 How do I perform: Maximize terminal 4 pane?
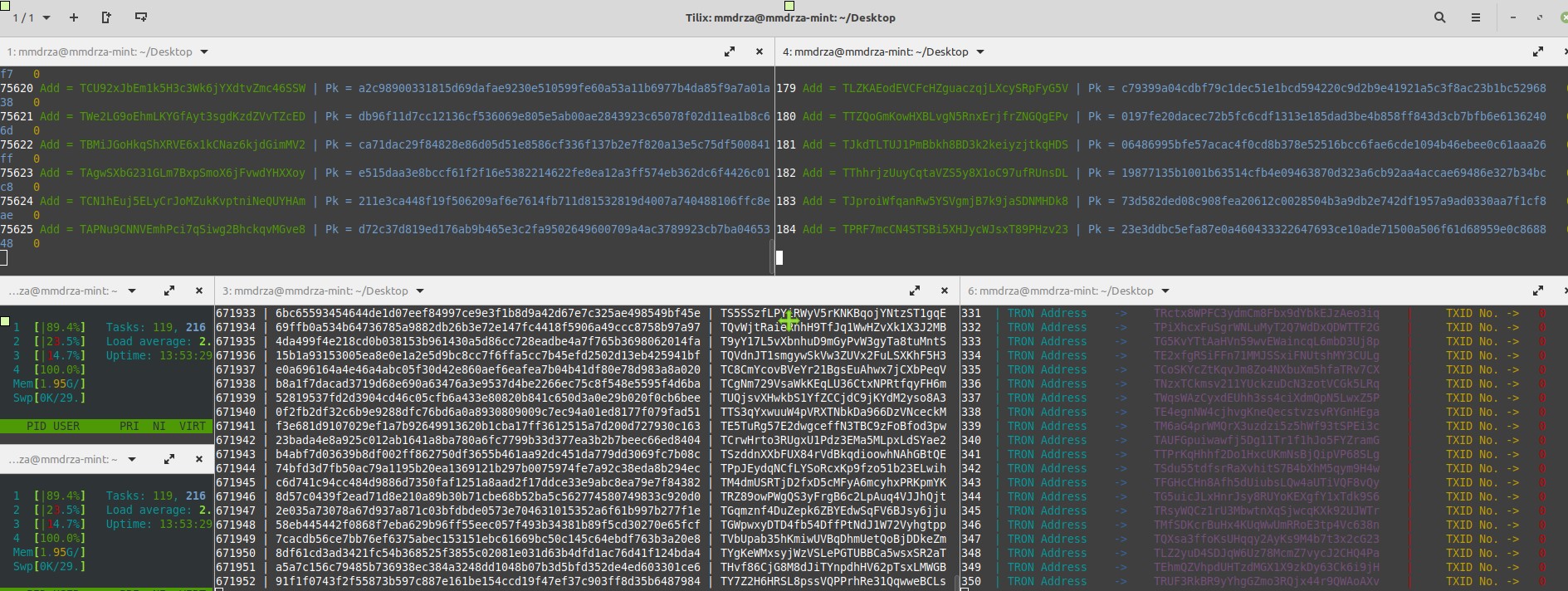(x=1537, y=51)
